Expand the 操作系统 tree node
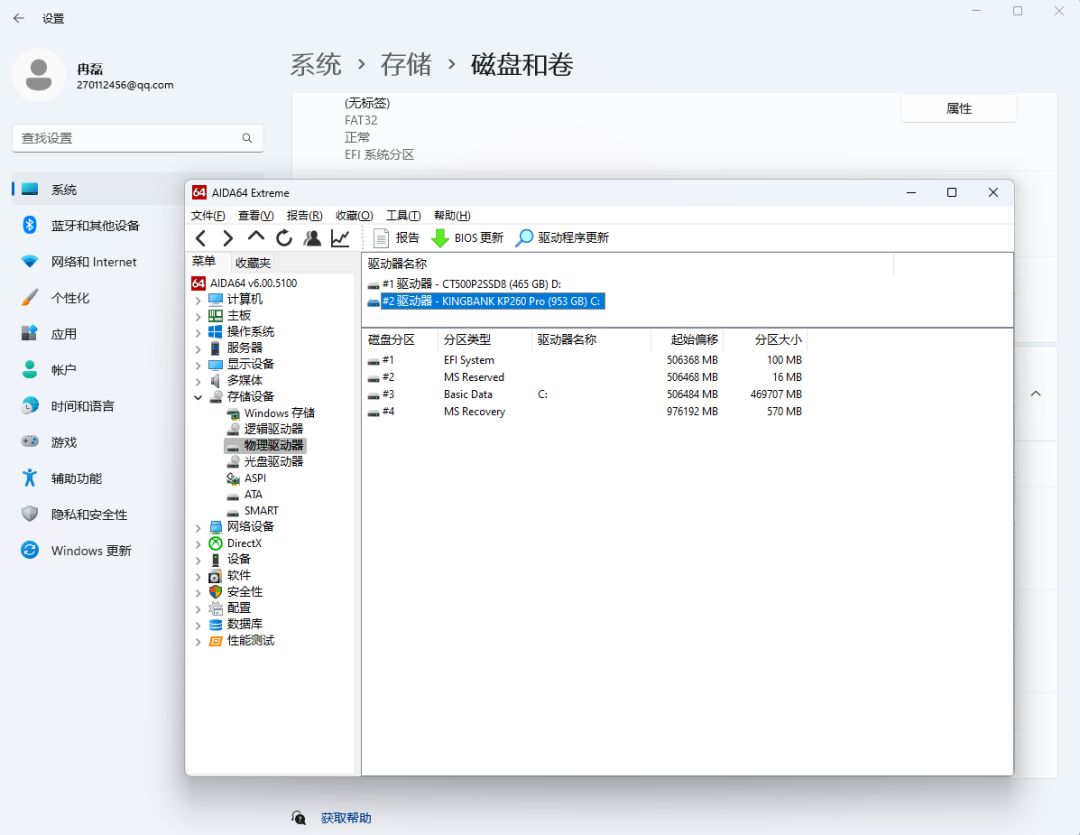The image size is (1080, 835). point(198,333)
